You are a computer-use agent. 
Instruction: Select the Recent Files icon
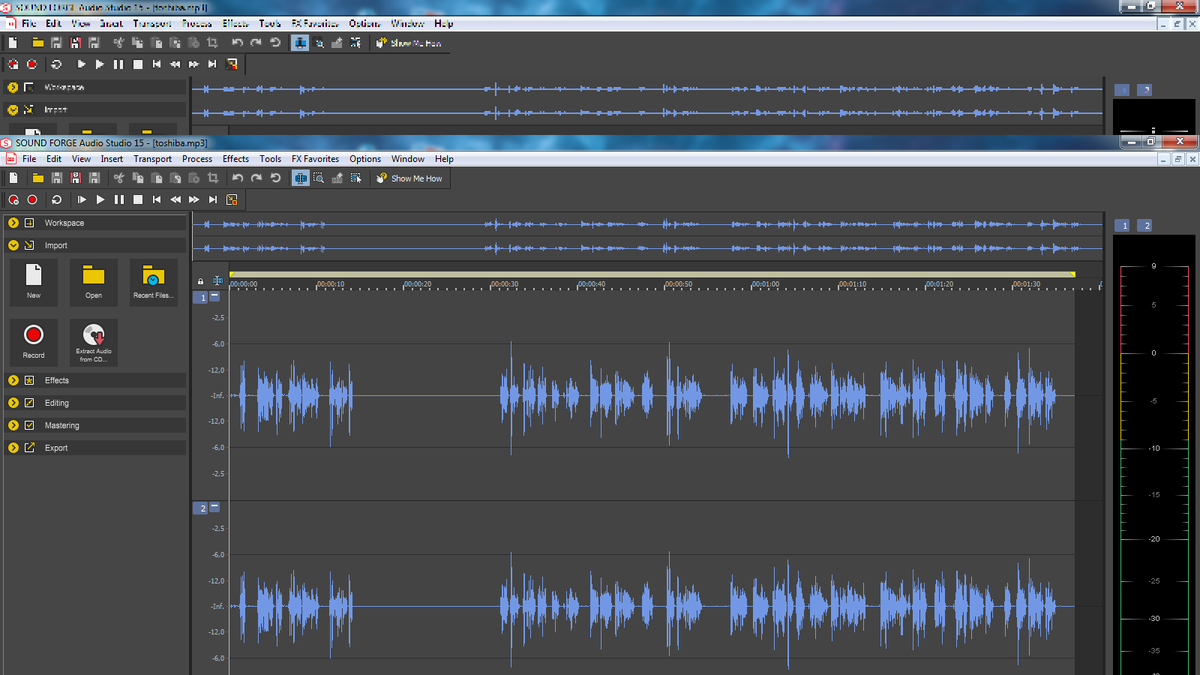click(152, 282)
